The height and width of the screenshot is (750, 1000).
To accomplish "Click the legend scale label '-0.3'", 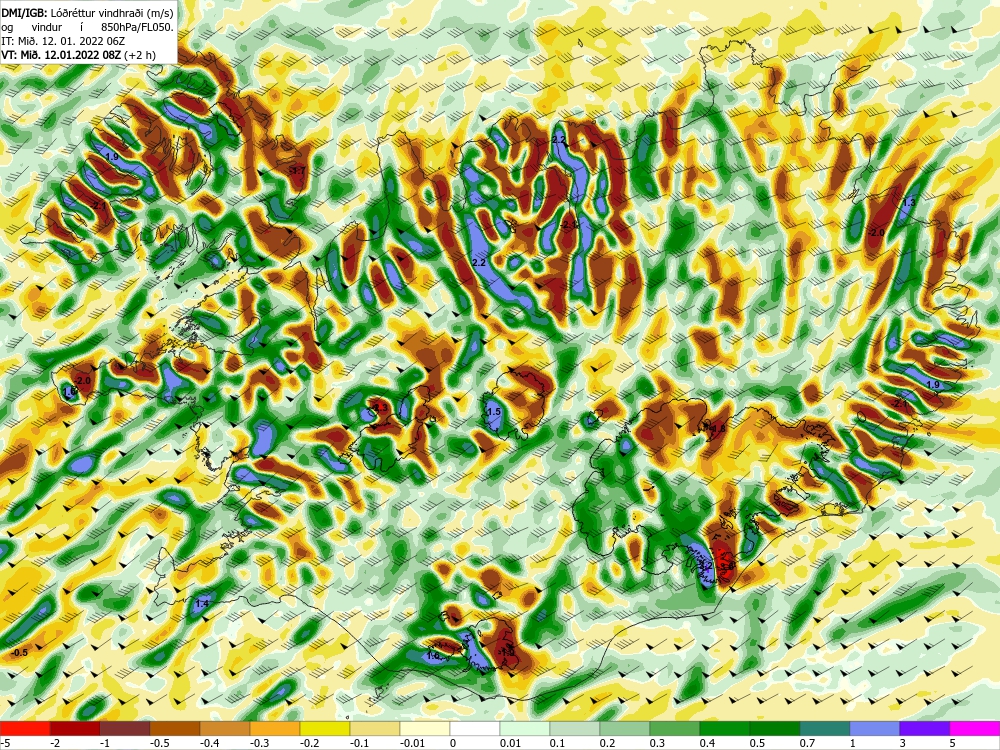I will click(x=259, y=743).
